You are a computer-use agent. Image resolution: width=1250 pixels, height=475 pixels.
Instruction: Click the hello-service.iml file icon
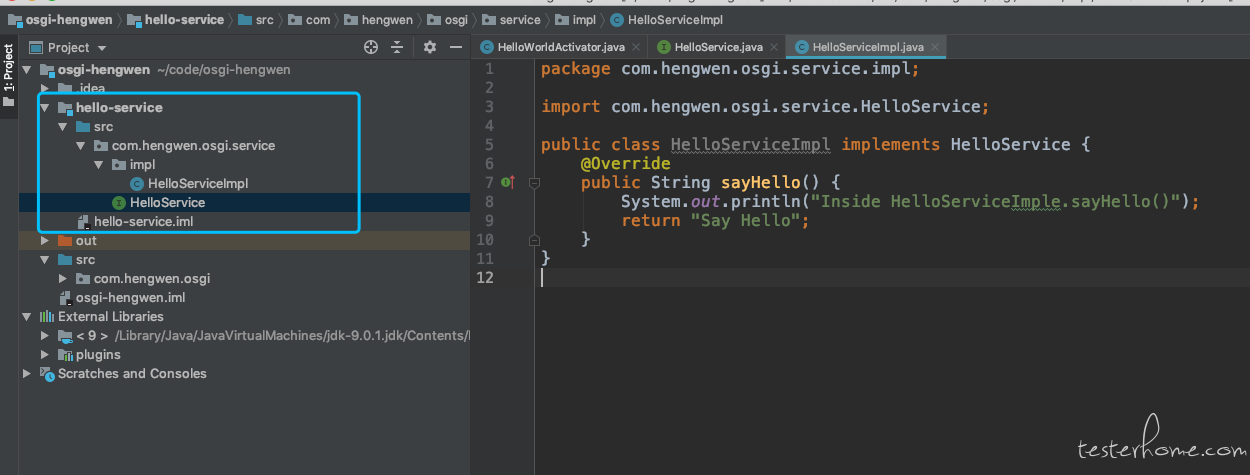[83, 221]
